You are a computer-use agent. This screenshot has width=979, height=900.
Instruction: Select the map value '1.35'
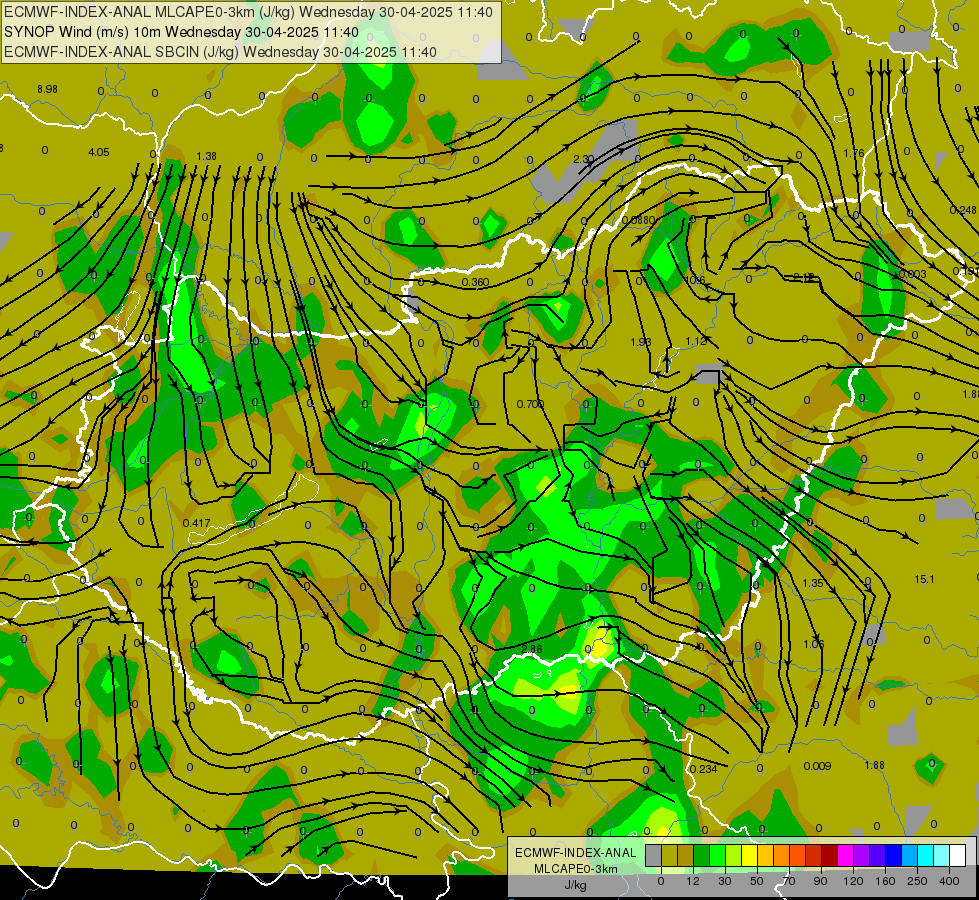(813, 583)
